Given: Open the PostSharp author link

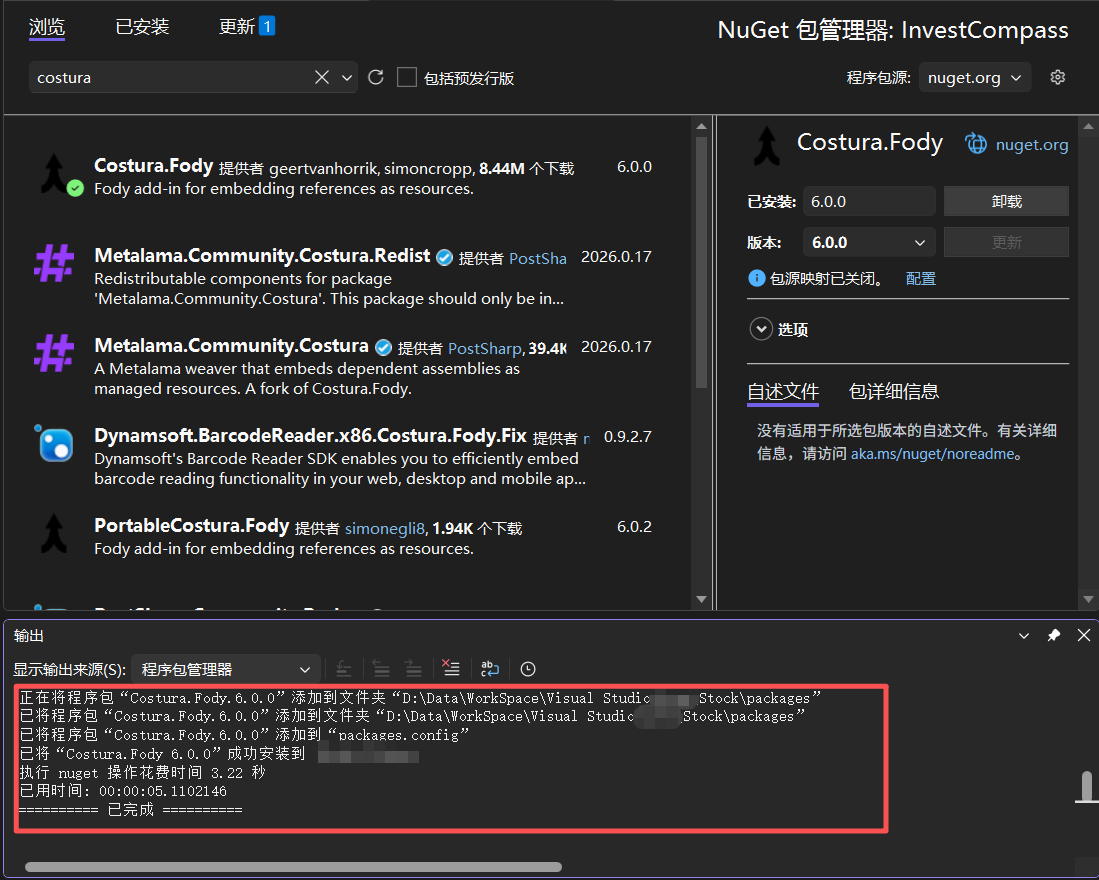Looking at the screenshot, I should tap(484, 348).
